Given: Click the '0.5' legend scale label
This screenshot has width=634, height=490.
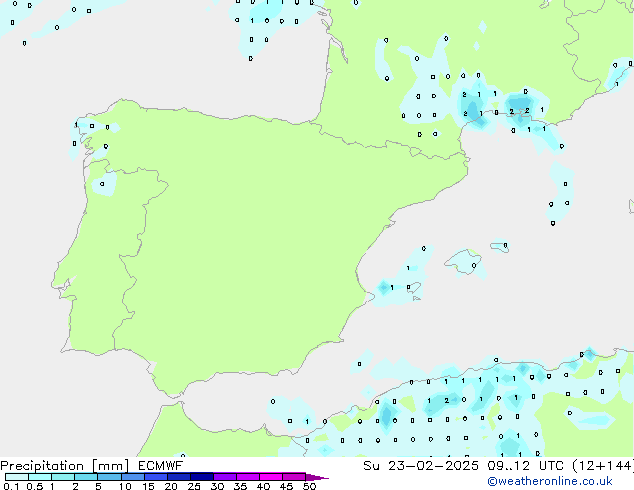Looking at the screenshot, I should point(35,486).
